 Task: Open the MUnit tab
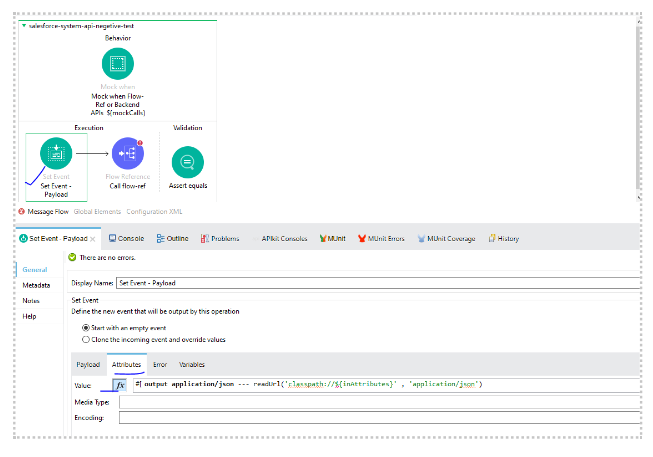332,238
